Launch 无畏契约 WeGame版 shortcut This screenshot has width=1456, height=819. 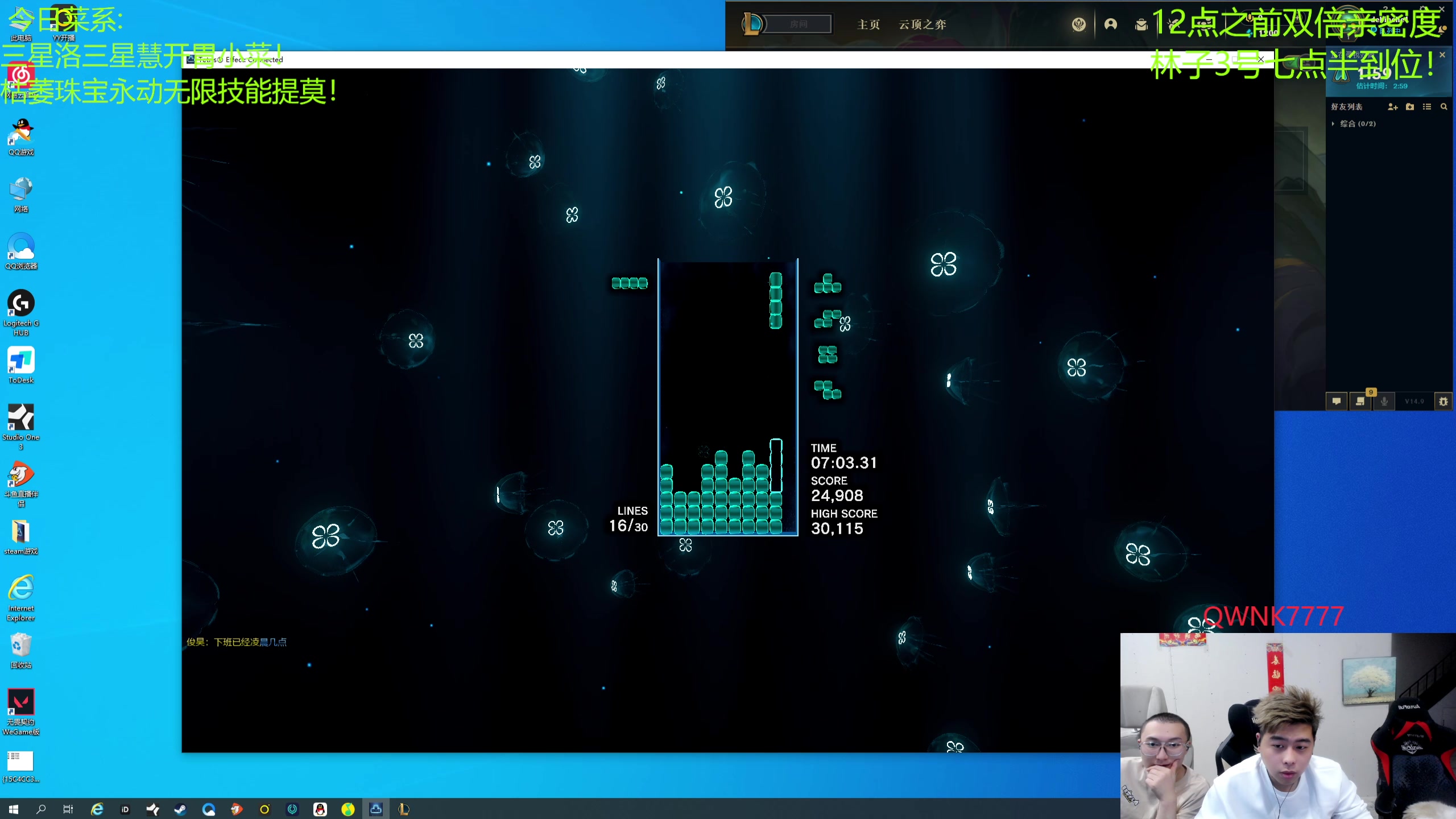(x=21, y=712)
